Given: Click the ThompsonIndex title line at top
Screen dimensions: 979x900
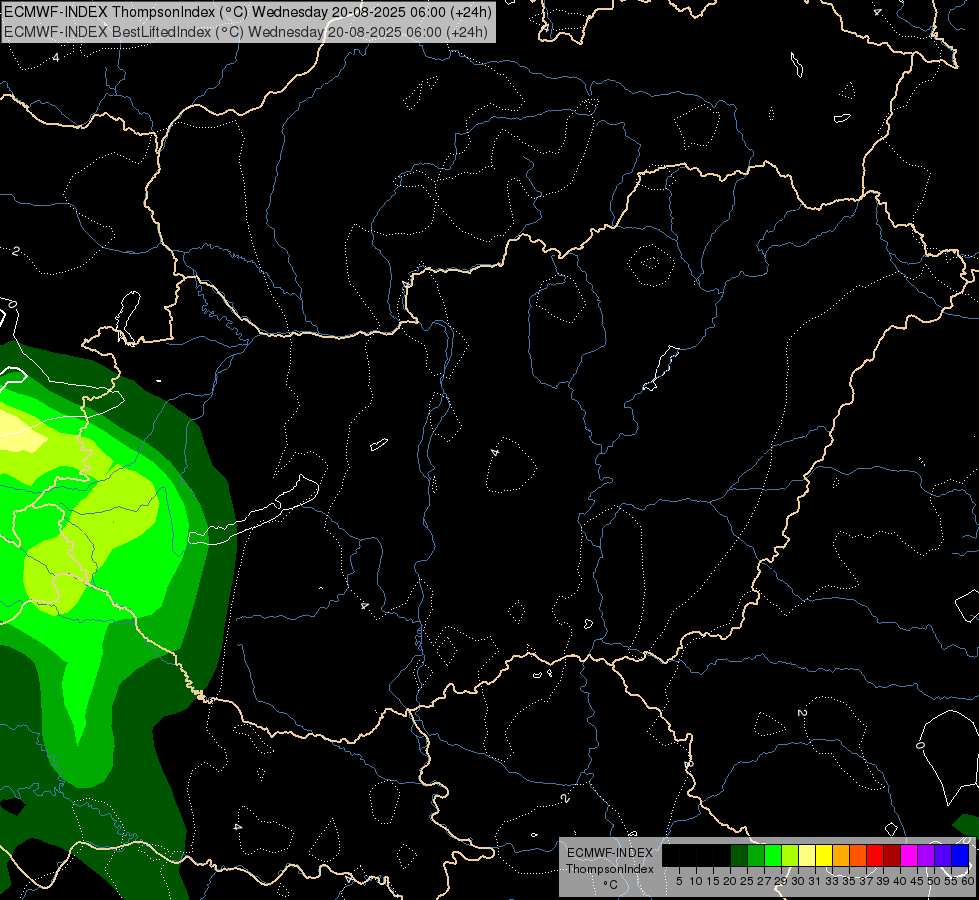Looking at the screenshot, I should pyautogui.click(x=248, y=12).
